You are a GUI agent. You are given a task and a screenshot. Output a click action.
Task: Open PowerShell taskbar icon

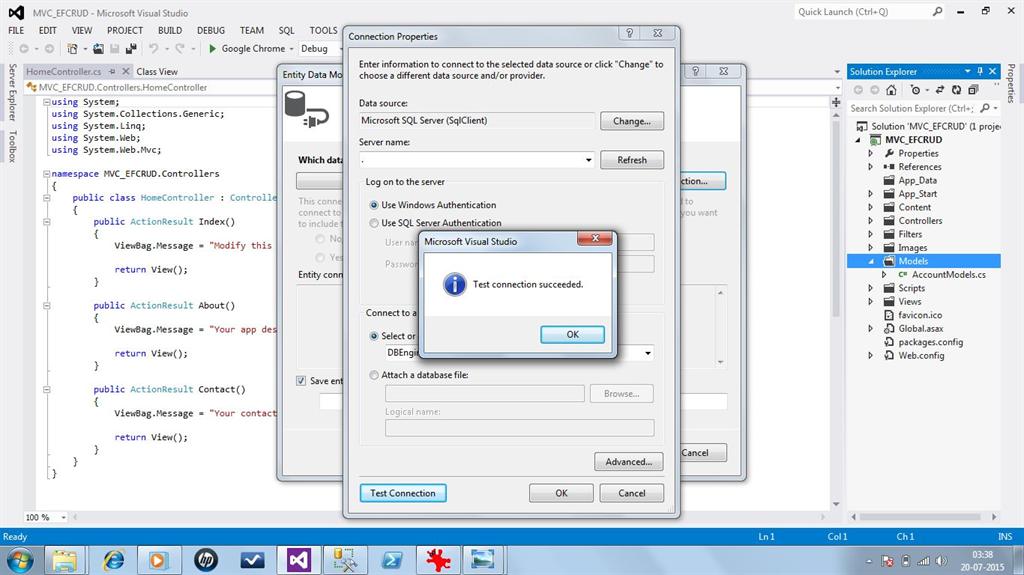[392, 560]
